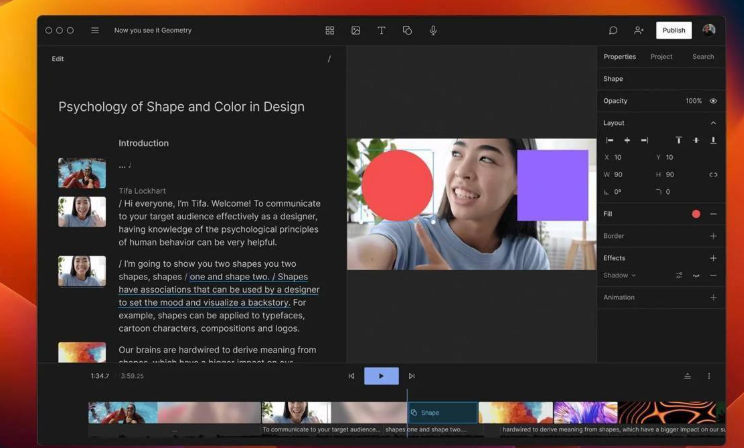
Task: Click the project title 'Now you see it Geometry'
Action: (x=153, y=30)
